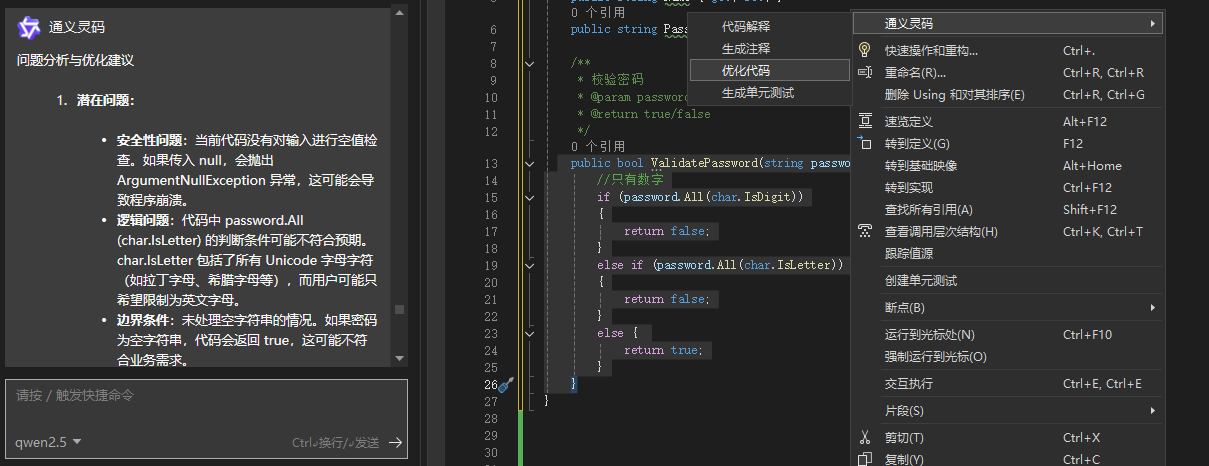Expand the 片段(S) submenu arrow
The height and width of the screenshot is (466, 1209).
(1153, 410)
